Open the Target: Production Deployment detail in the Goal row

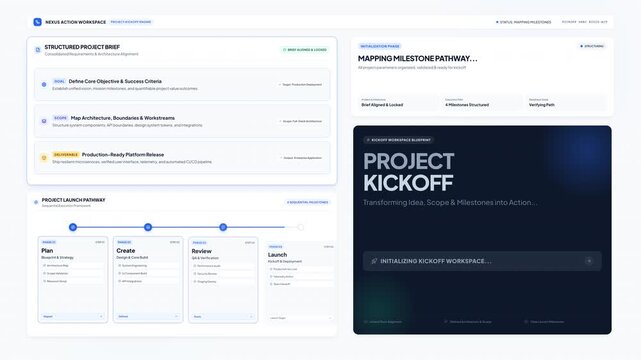[300, 85]
